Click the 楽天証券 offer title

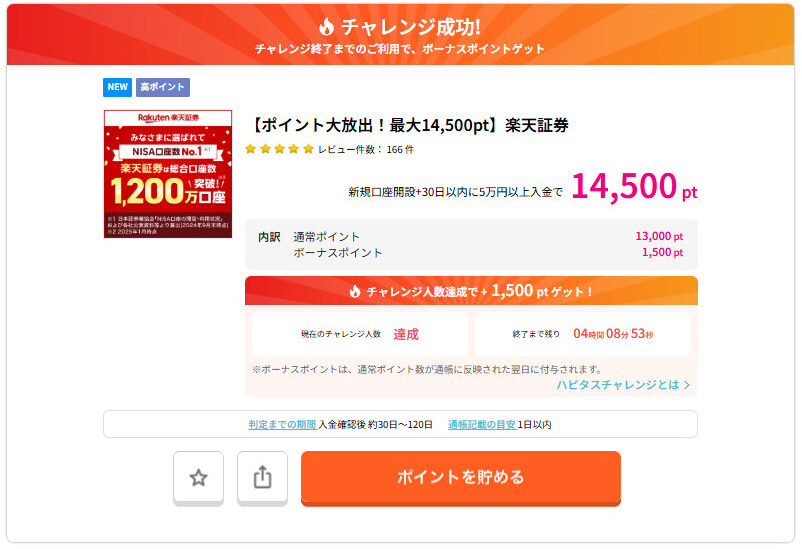409,125
